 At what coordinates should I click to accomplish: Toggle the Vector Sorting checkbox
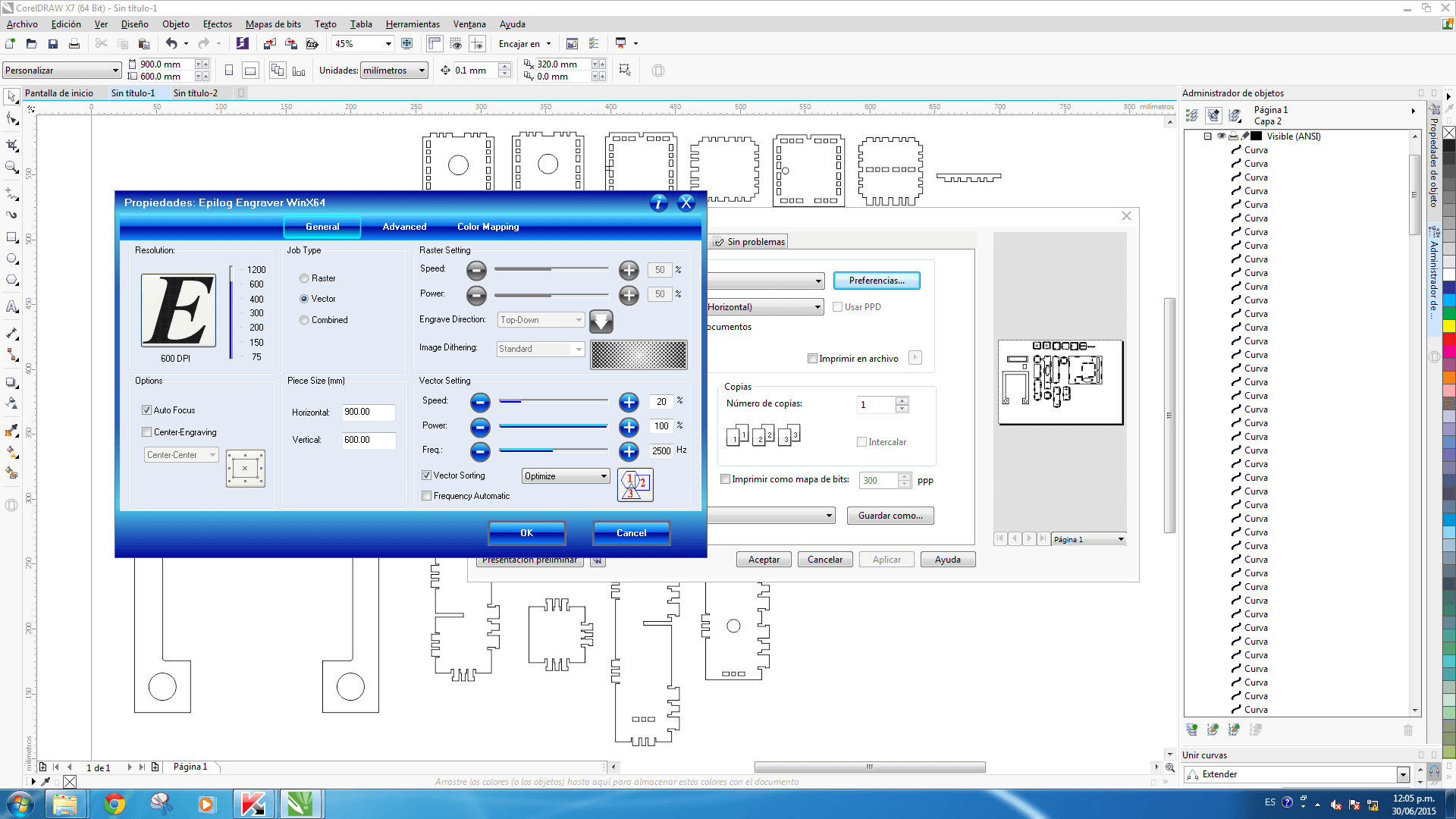[x=426, y=475]
